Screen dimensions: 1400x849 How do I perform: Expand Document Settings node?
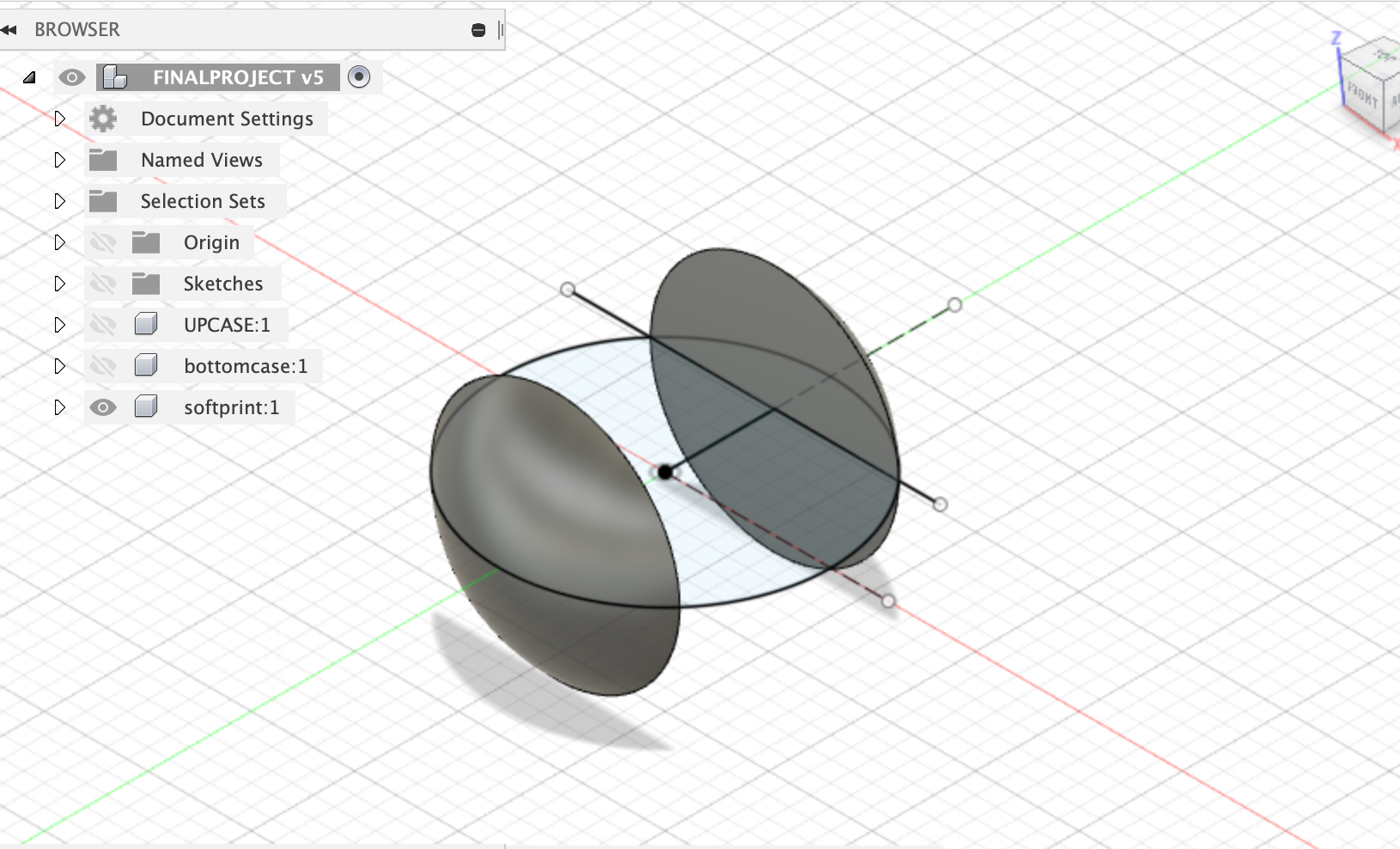59,119
